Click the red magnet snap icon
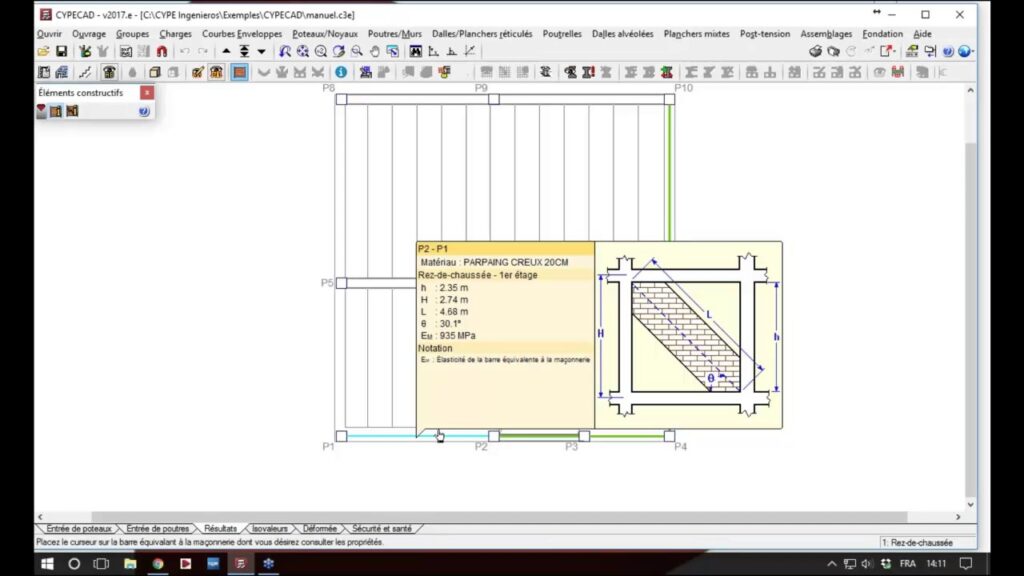This screenshot has width=1024, height=576. (162, 51)
